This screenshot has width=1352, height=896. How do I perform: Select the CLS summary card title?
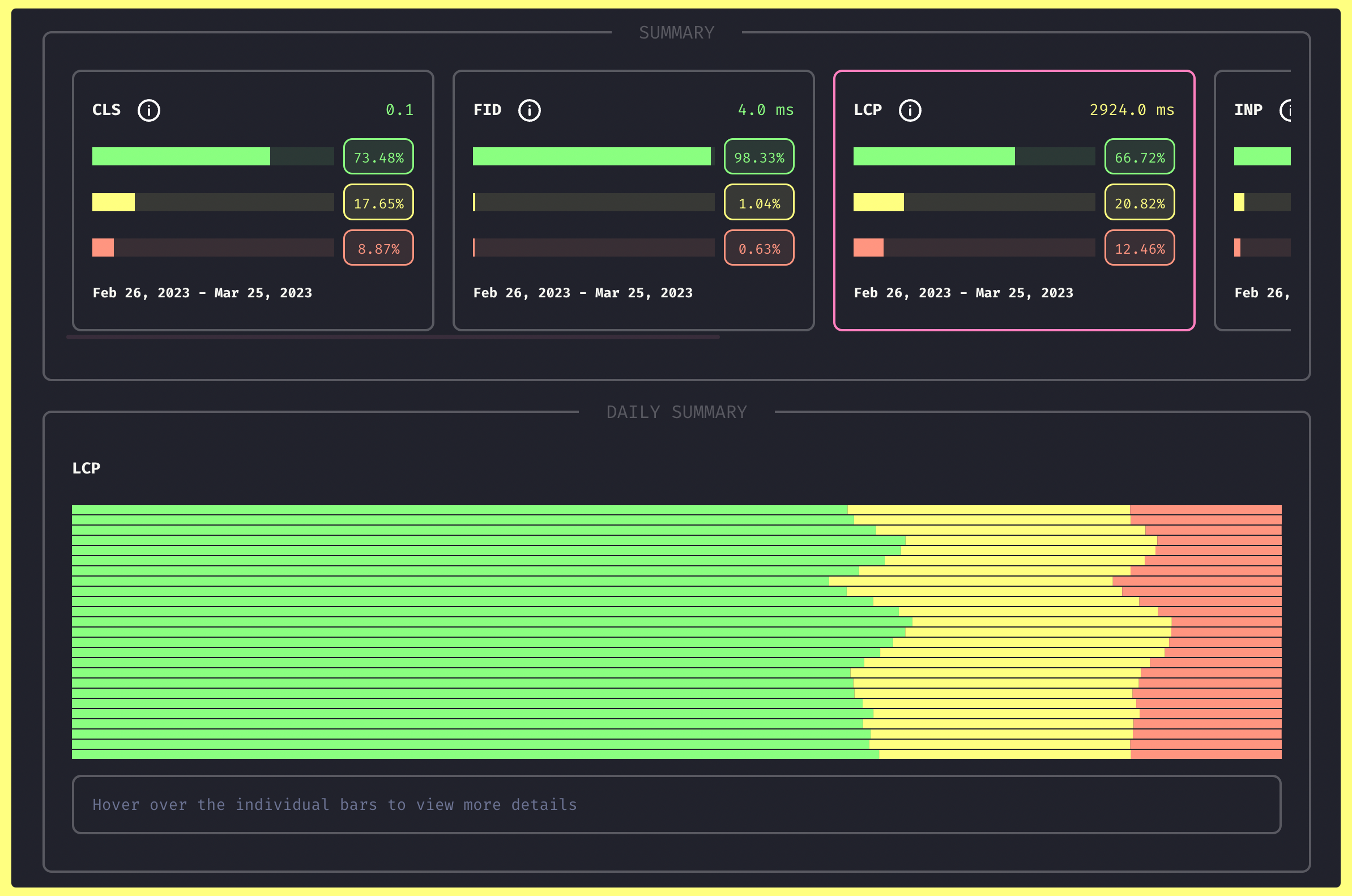106,110
